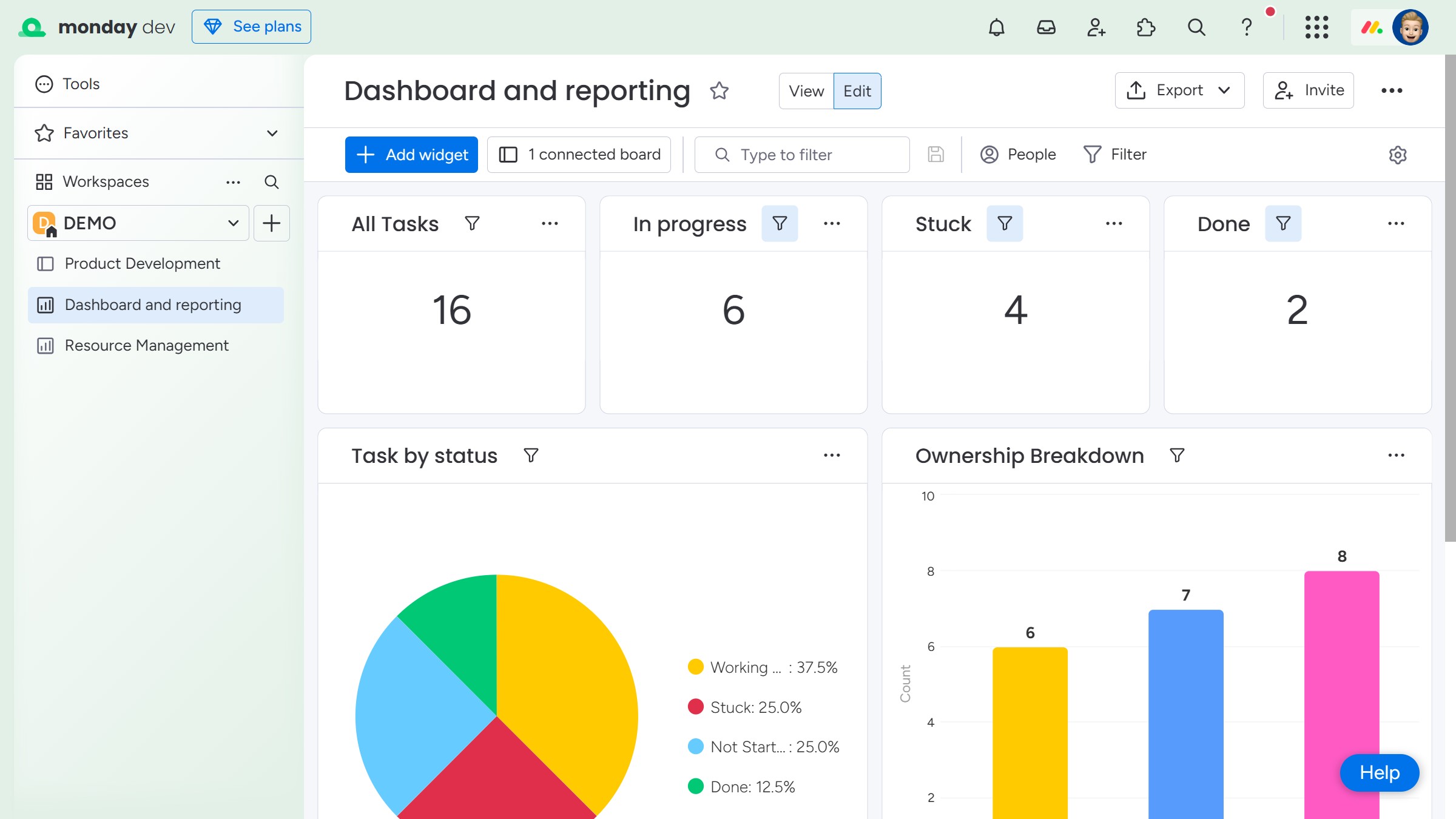This screenshot has height=819, width=1456.
Task: Open the Done widget menu dots
Action: coord(1396,224)
